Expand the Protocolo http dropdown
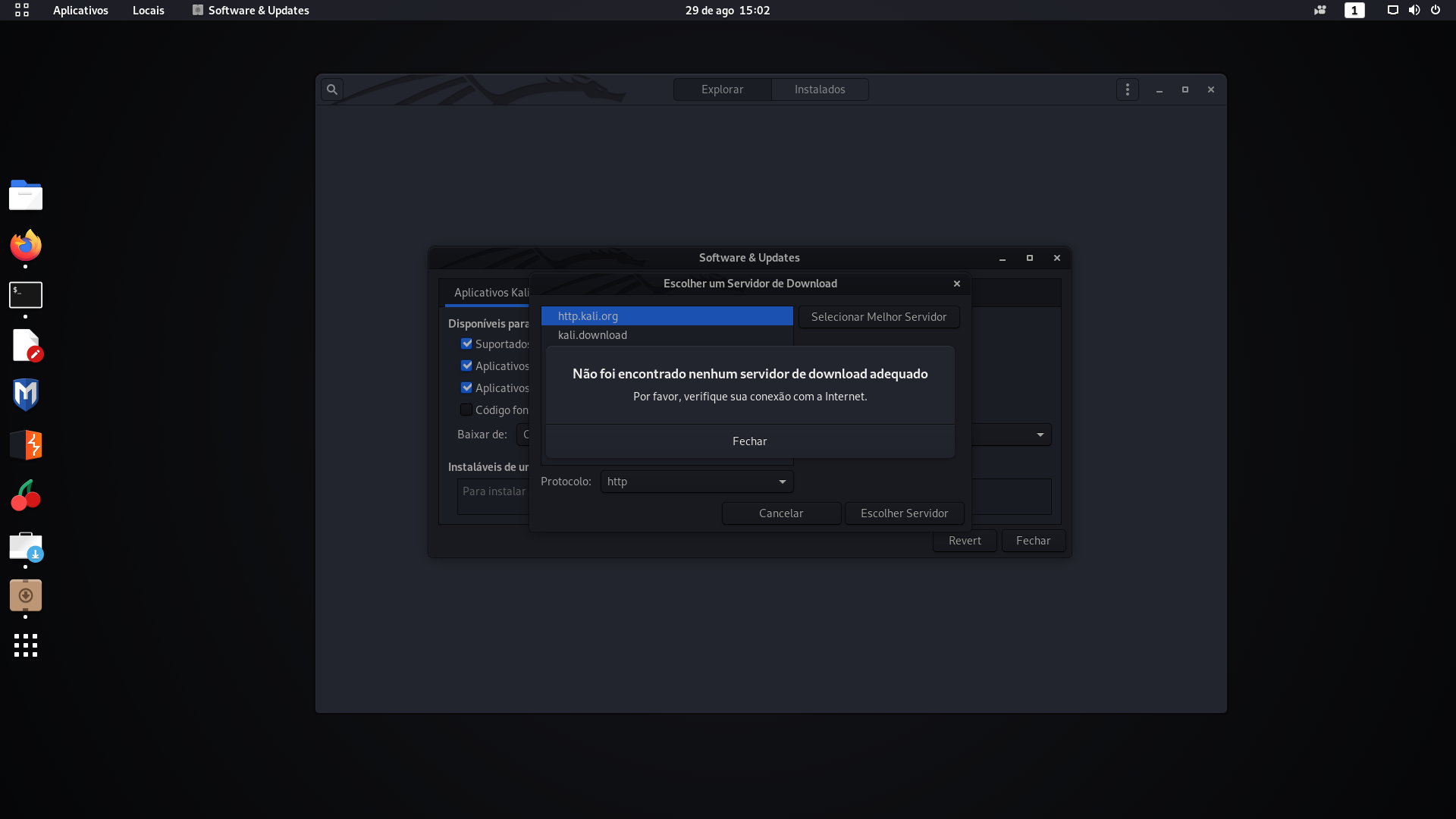1456x819 pixels. pyautogui.click(x=697, y=482)
